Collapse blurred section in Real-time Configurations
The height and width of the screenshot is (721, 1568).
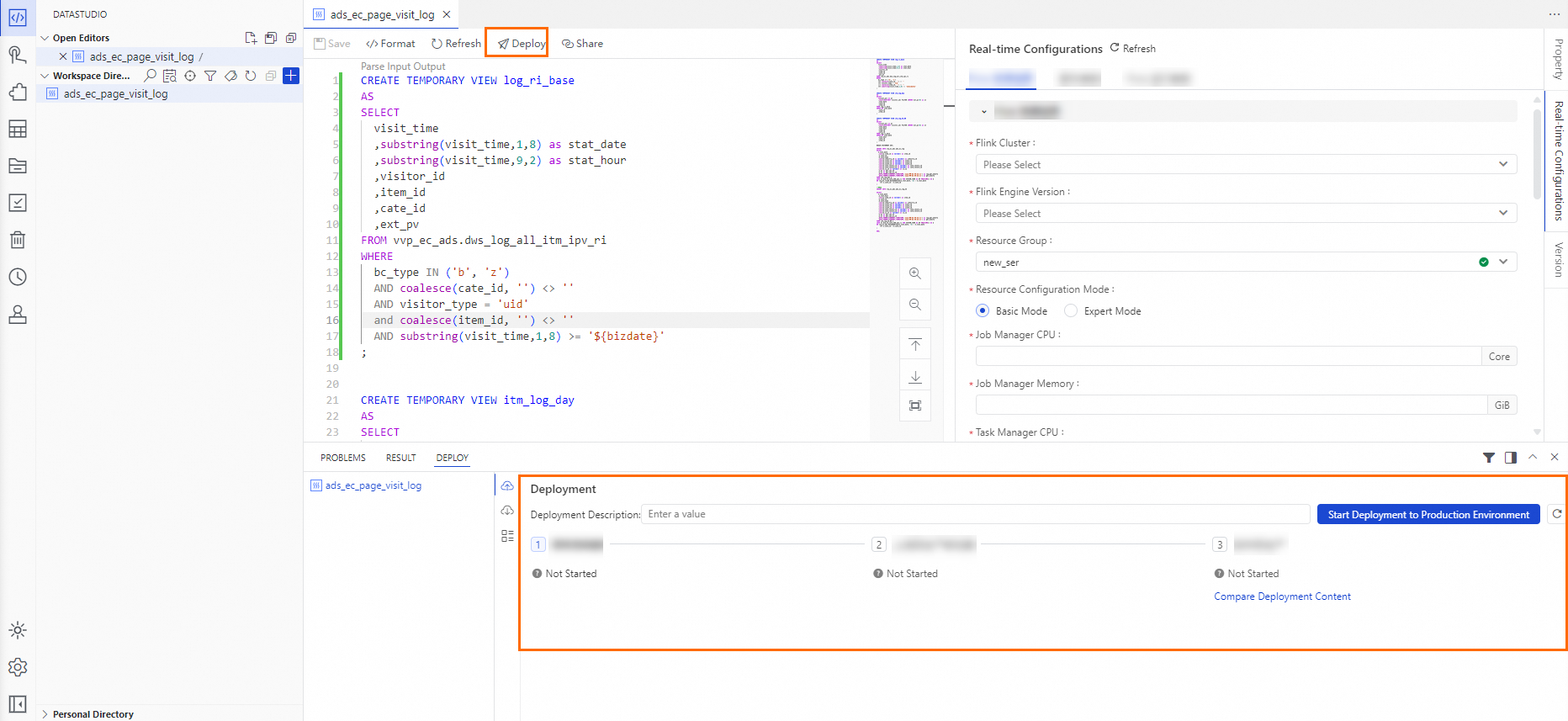click(x=984, y=111)
